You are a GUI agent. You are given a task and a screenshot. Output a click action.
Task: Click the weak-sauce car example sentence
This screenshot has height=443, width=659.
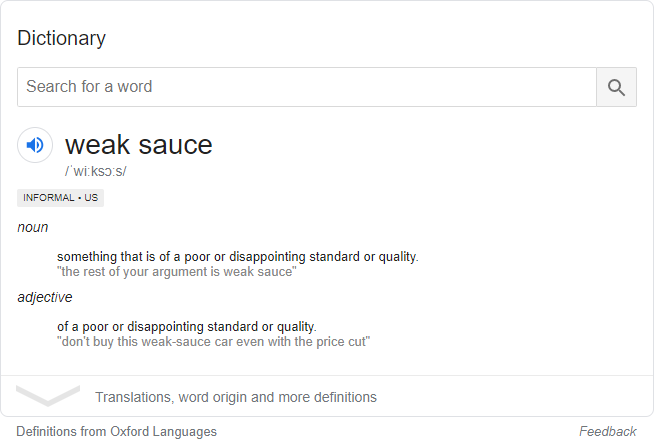pyautogui.click(x=214, y=342)
